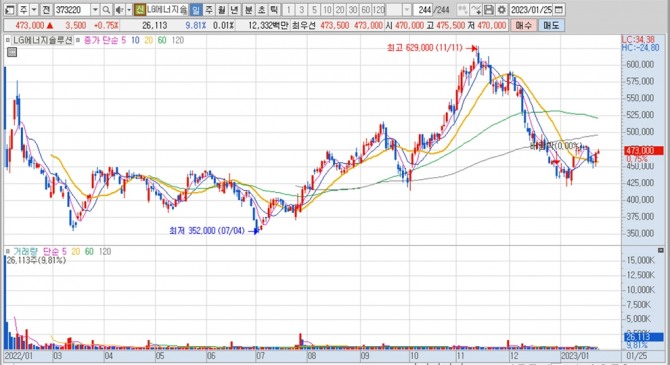Open the 주 market type dropdown arrow
This screenshot has height=365, width=670.
(x=34, y=9)
